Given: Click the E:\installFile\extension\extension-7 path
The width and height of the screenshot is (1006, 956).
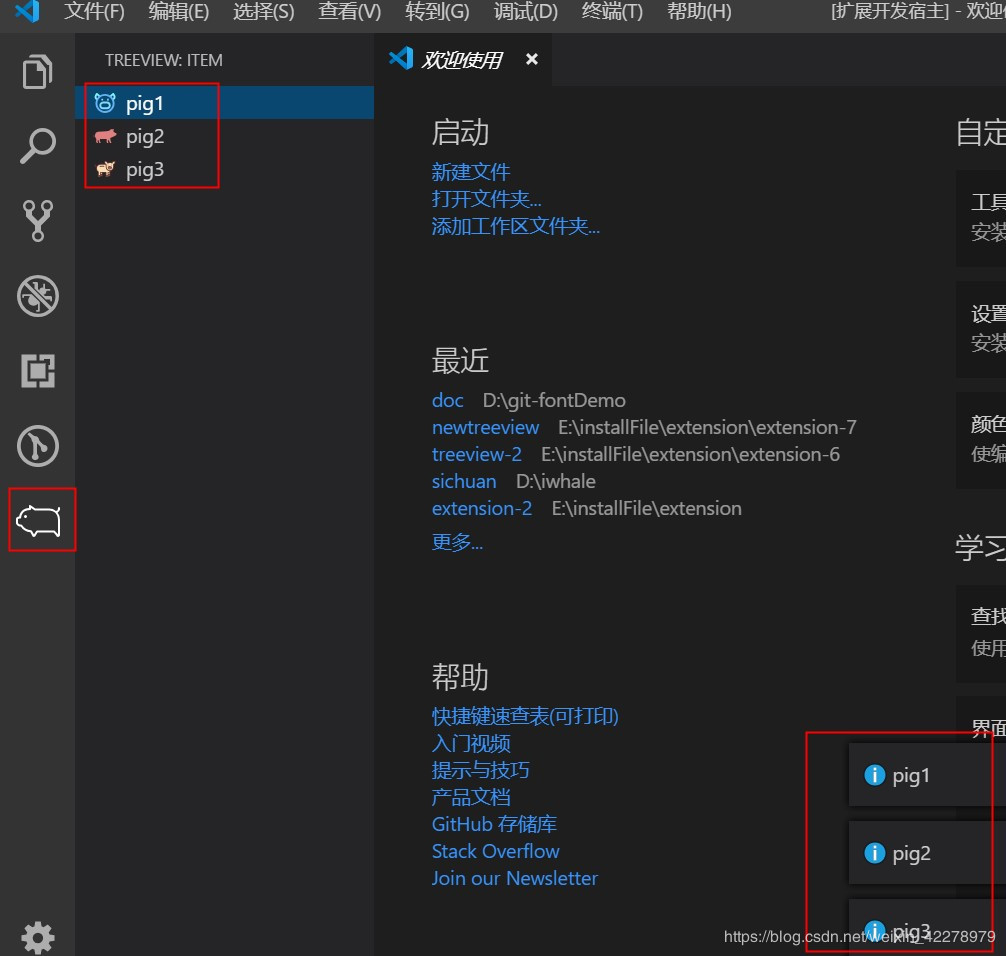Looking at the screenshot, I should click(707, 427).
